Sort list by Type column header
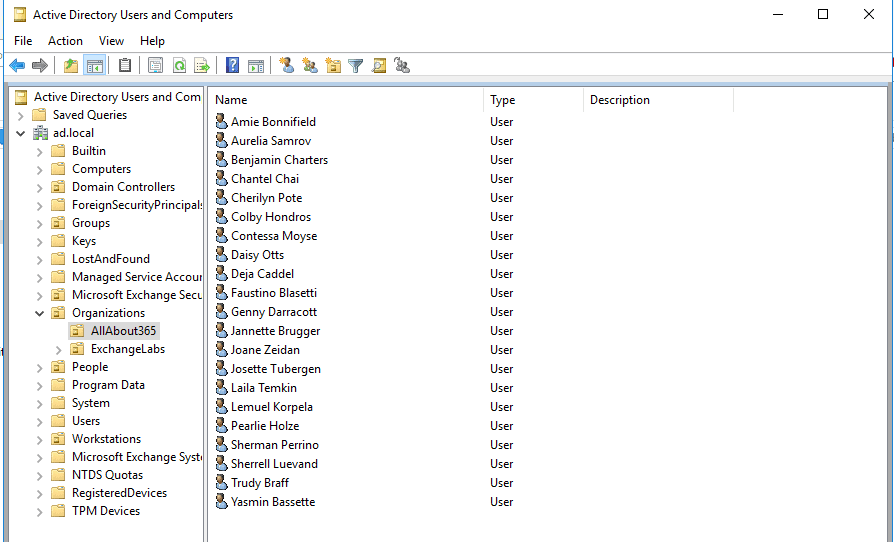894x542 pixels. pos(533,100)
